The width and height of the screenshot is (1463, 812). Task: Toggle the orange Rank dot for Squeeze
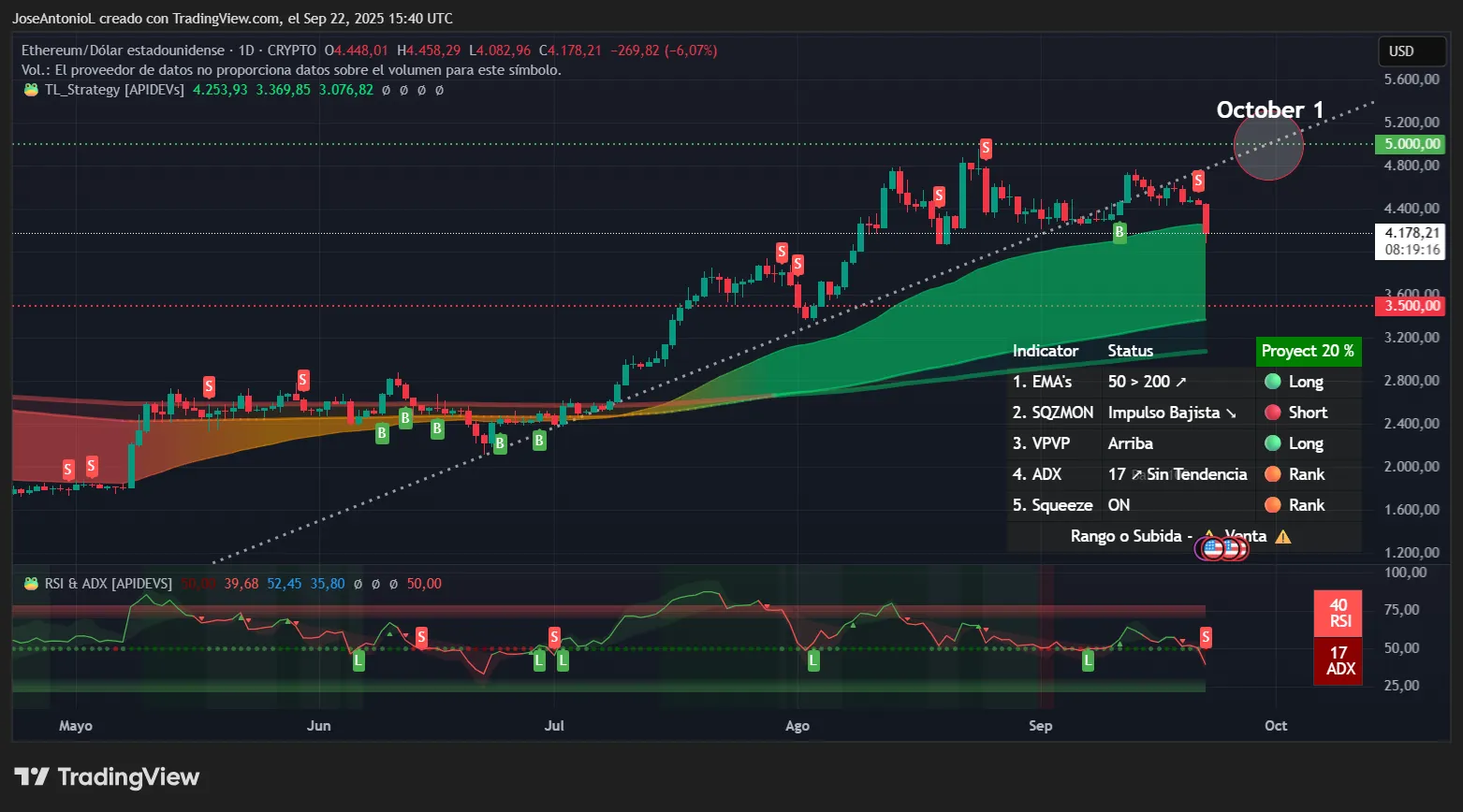(1273, 505)
